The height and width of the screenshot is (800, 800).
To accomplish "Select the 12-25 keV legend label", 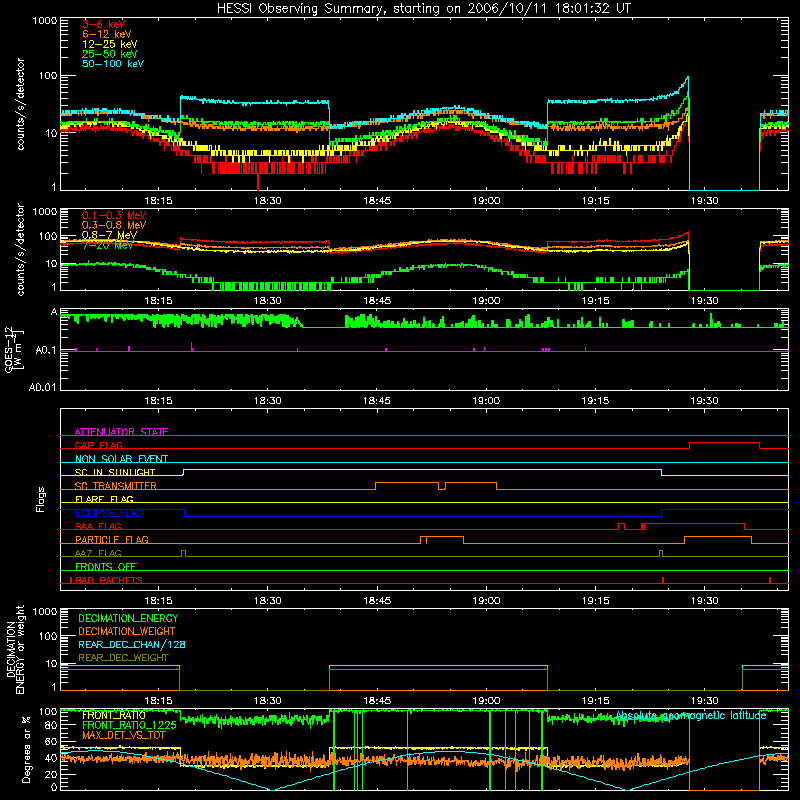I will (110, 44).
